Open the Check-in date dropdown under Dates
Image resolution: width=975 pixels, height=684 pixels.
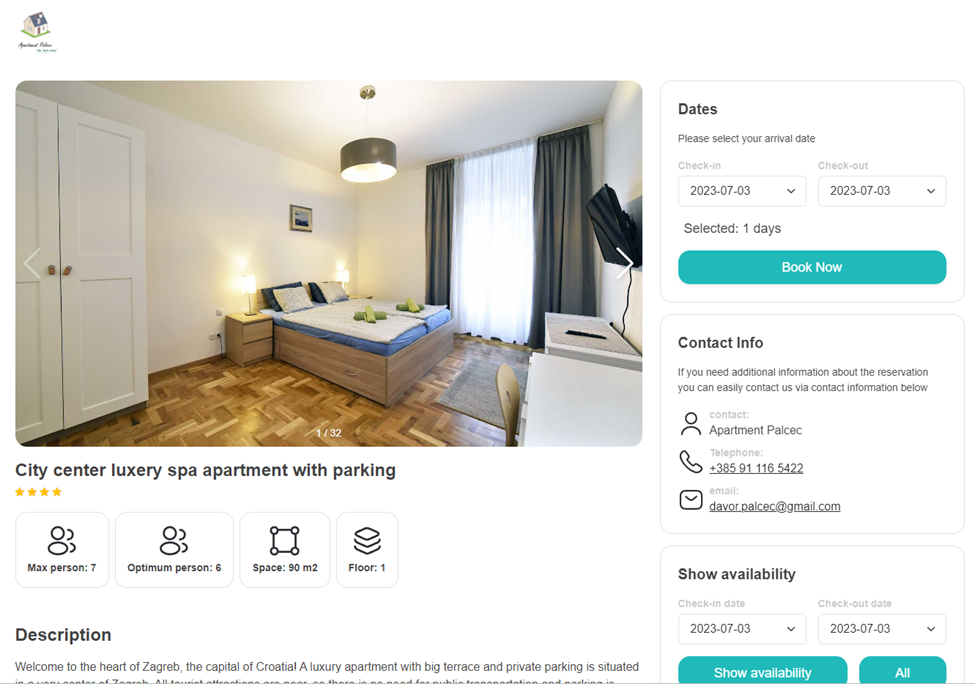point(742,191)
